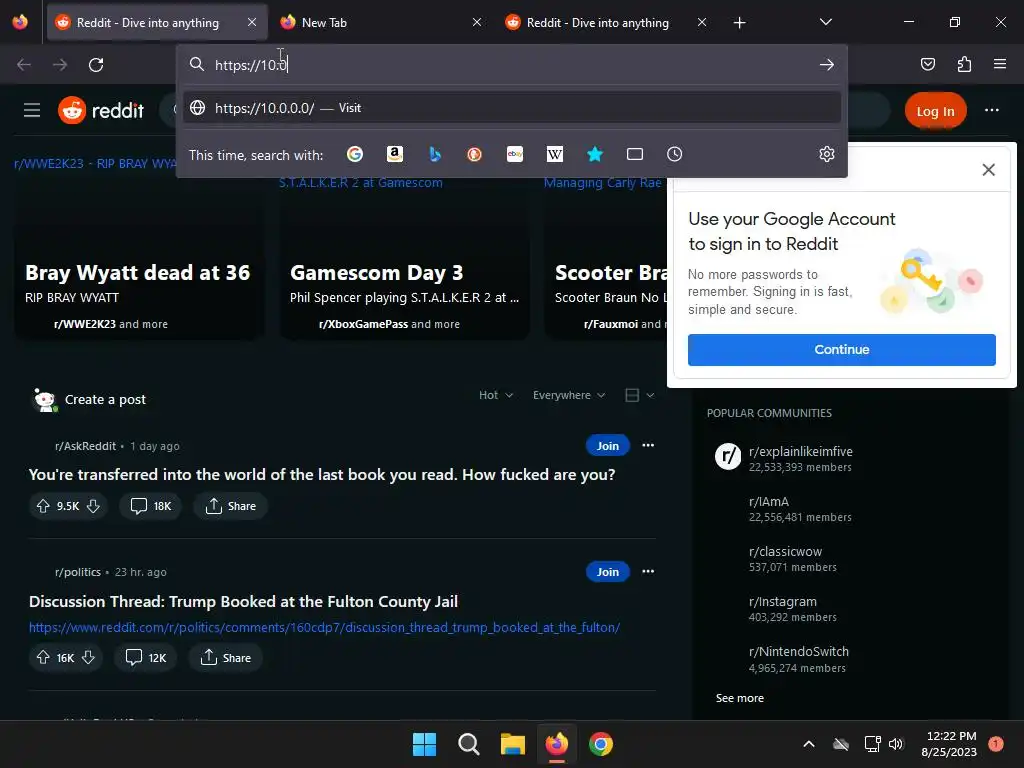Click Create a post

tap(105, 399)
